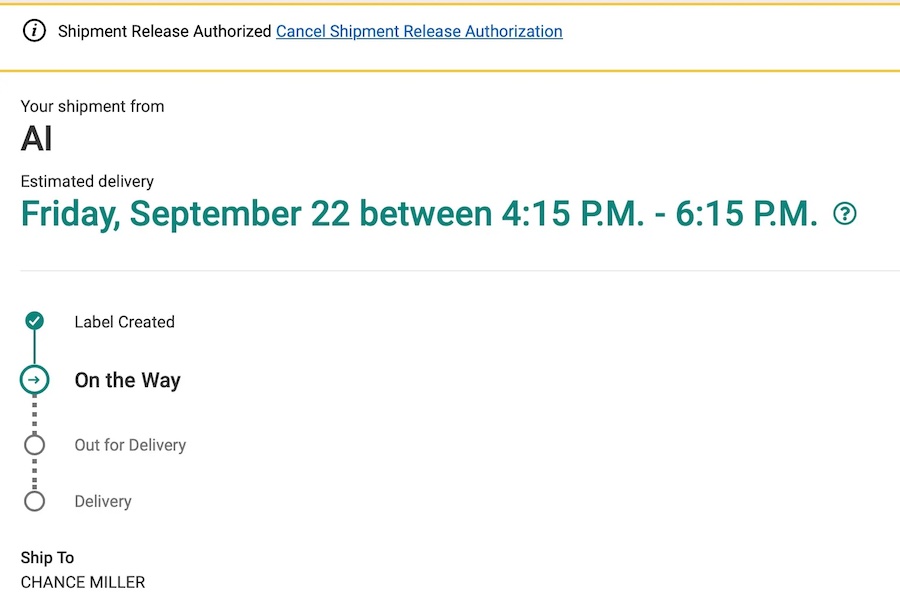The height and width of the screenshot is (592, 900).
Task: Select the Label Created step text
Action: [x=124, y=322]
